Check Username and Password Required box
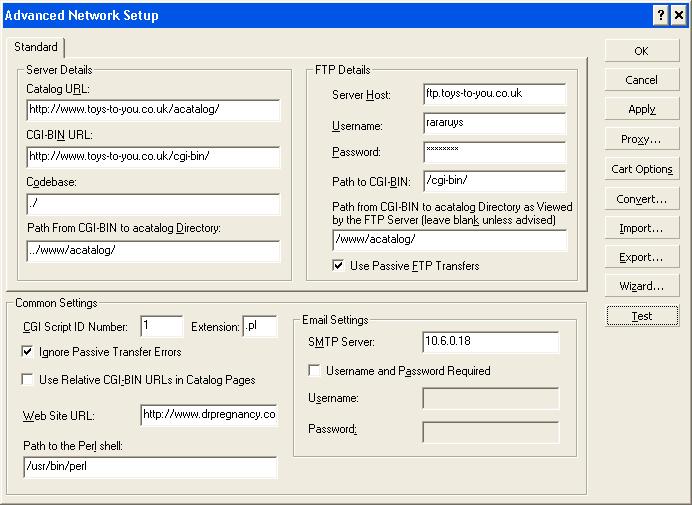The width and height of the screenshot is (692, 505). pyautogui.click(x=315, y=371)
